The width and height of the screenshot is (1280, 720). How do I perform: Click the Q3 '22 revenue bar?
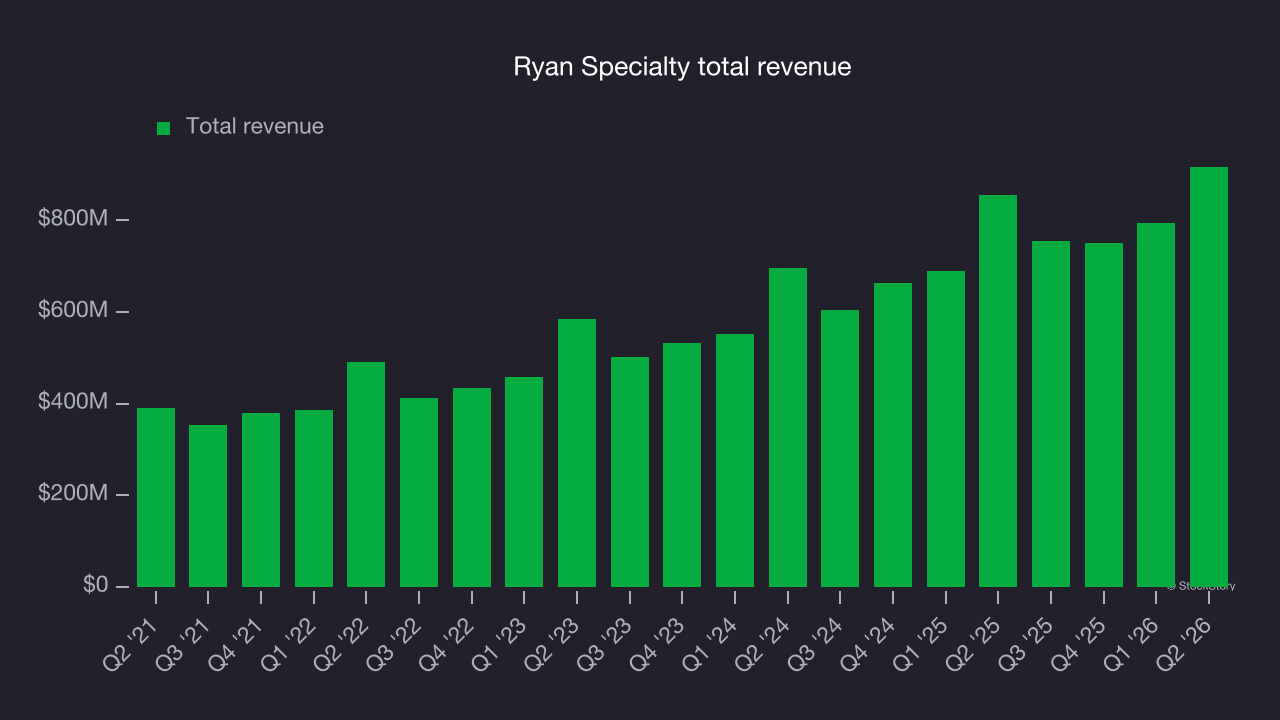pyautogui.click(x=419, y=492)
